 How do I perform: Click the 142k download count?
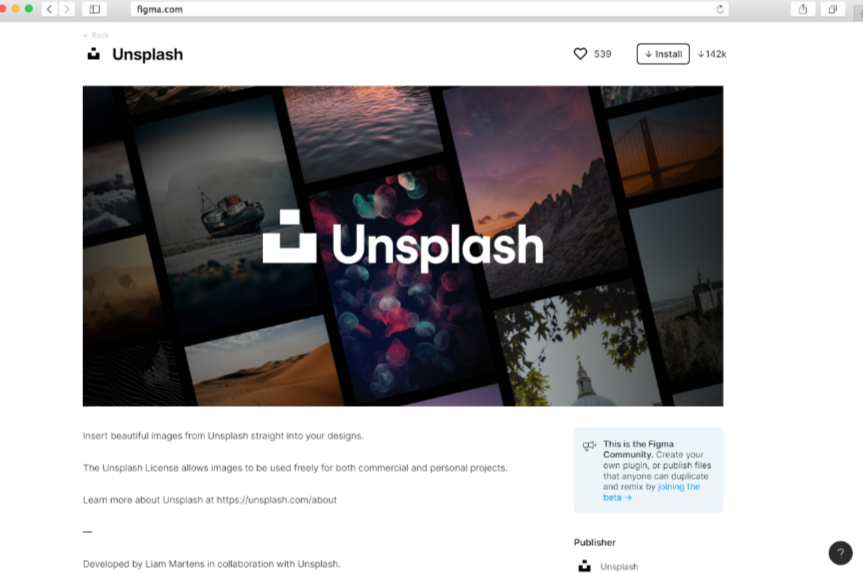click(x=712, y=54)
